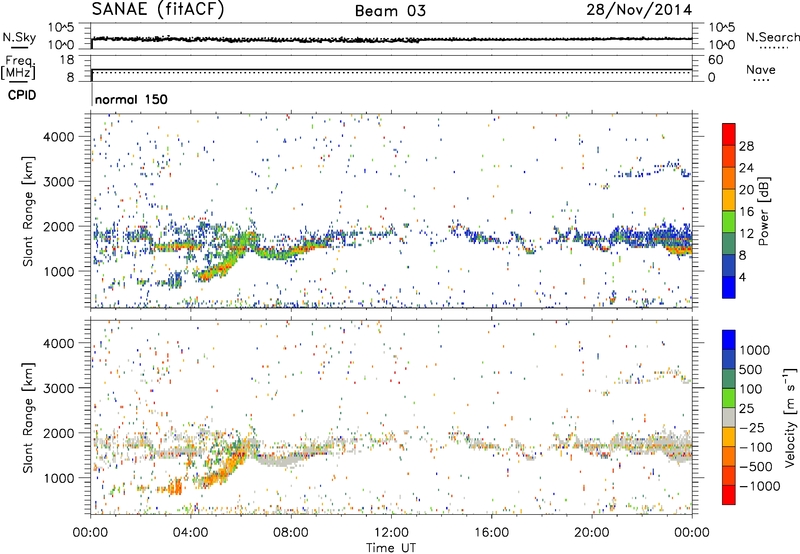Click the '60' tick on Nave axis
Image resolution: width=800 pixels, height=554 pixels.
715,60
